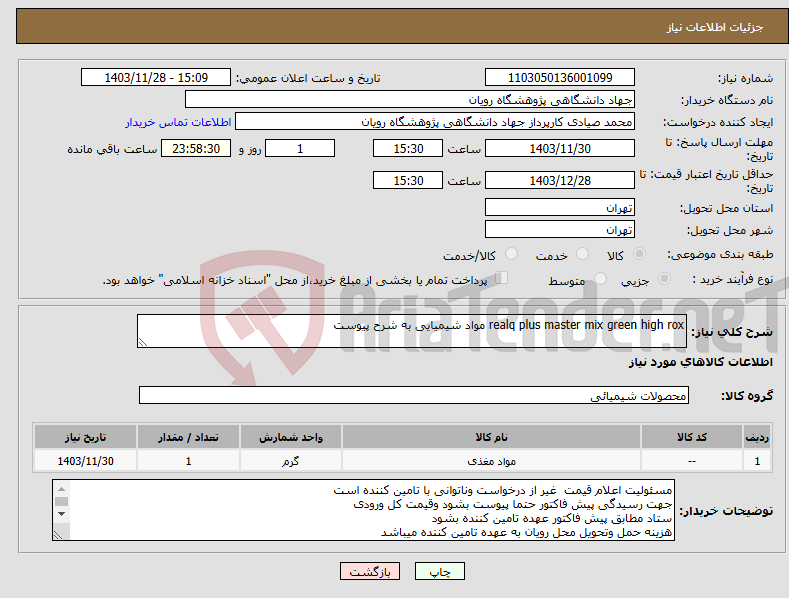Click the price validity time 15:30 field
Image resolution: width=789 pixels, height=598 pixels.
point(408,180)
